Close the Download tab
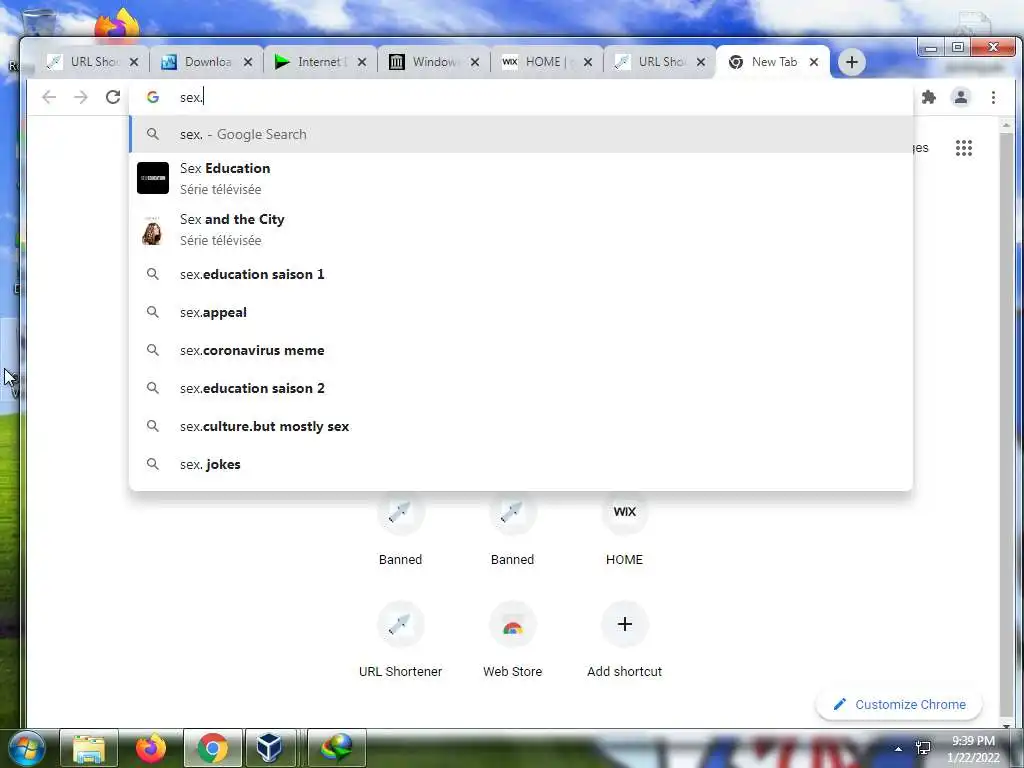 [x=248, y=62]
